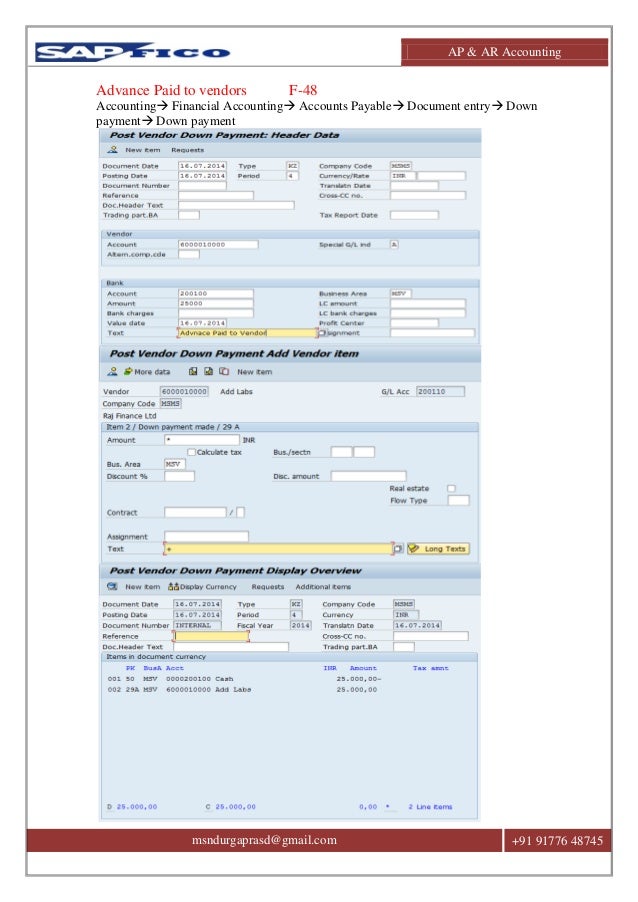Click the icon at the end of the Bank Text field
The height and width of the screenshot is (902, 638).
click(x=322, y=333)
